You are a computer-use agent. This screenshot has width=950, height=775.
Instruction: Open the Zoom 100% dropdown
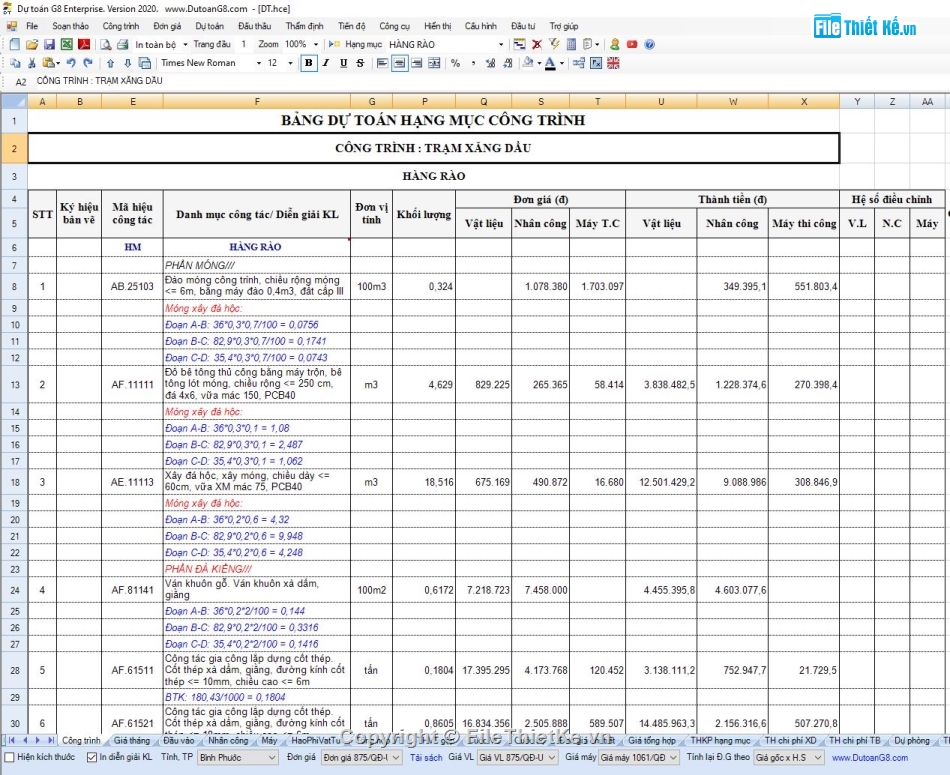[316, 44]
